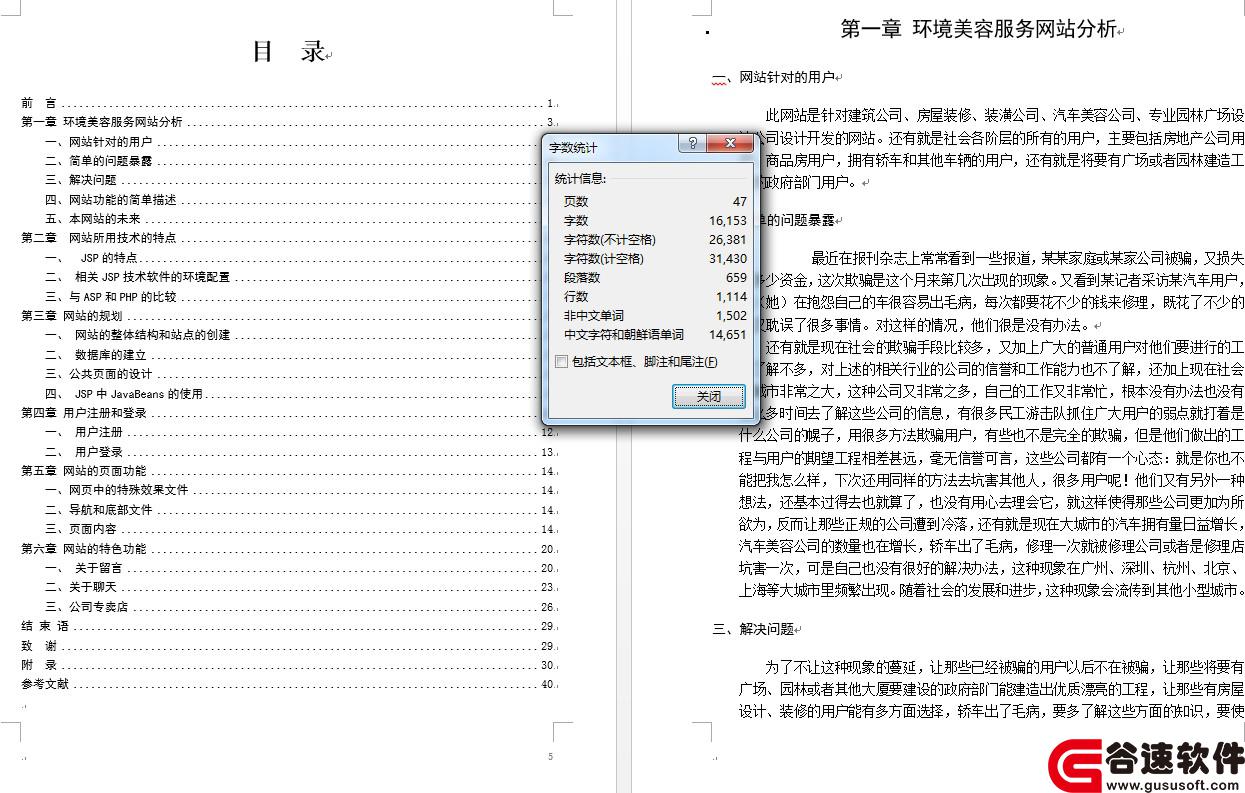Click the 五、本网站的未来 contents entry
Viewport: 1245px width, 793px height.
299,219
